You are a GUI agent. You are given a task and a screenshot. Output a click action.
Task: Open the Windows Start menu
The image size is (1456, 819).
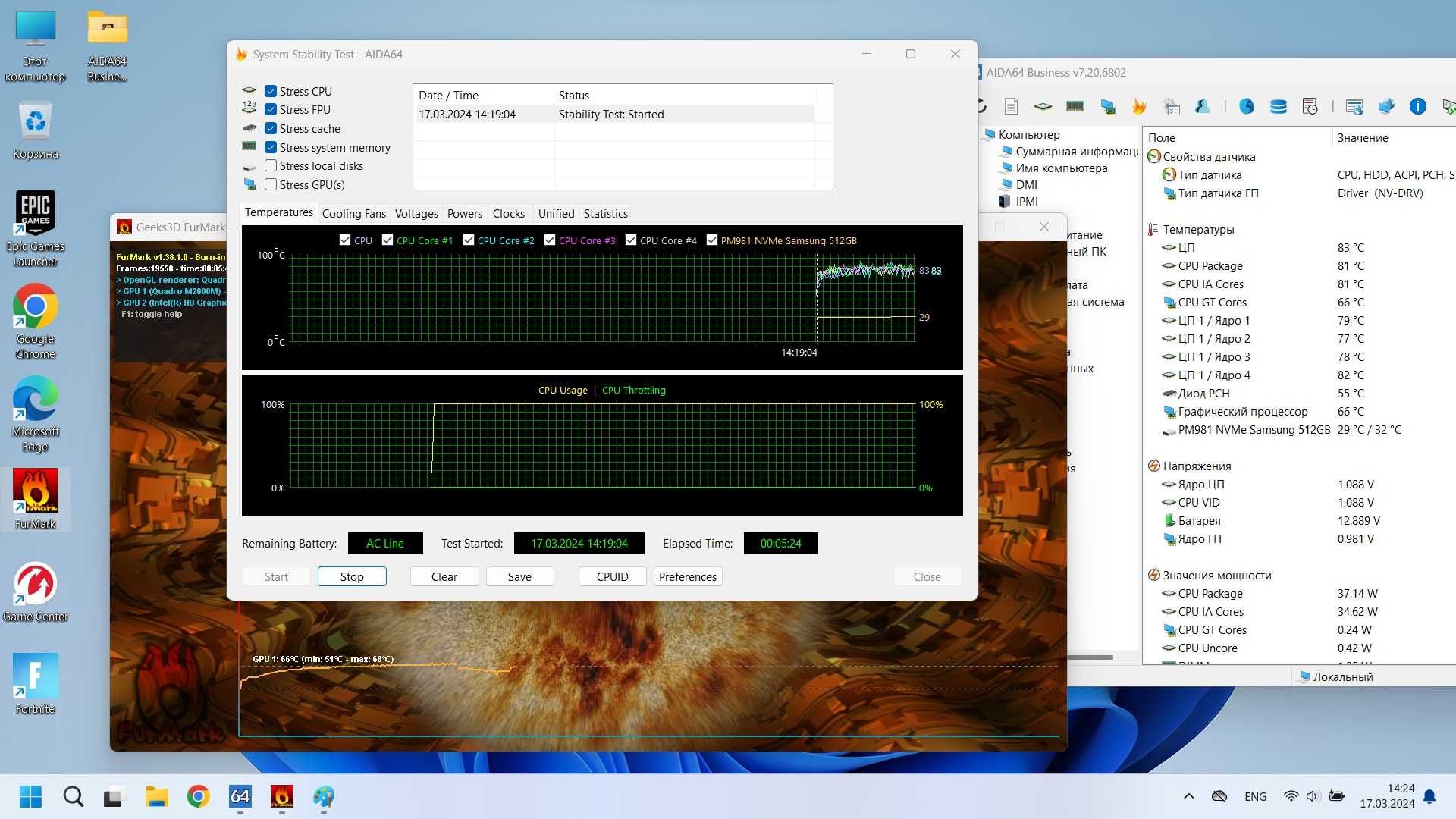[x=30, y=796]
